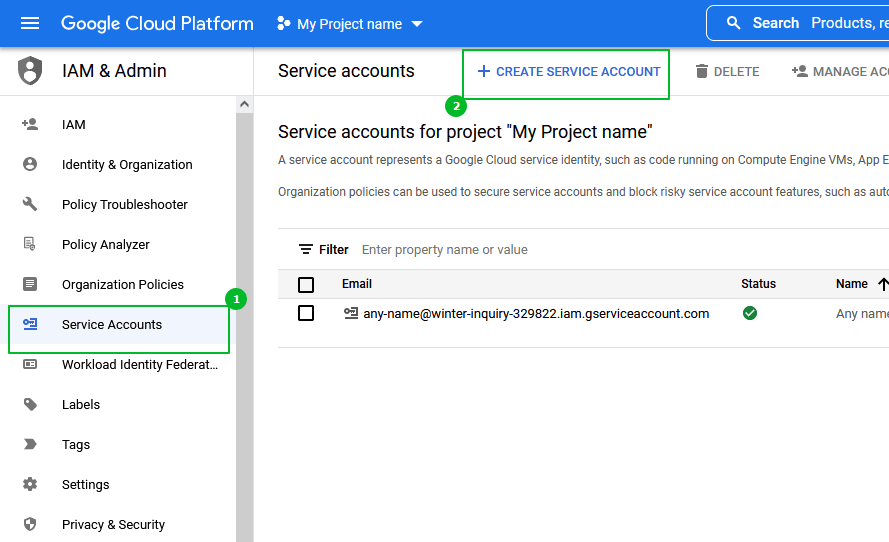This screenshot has width=889, height=542.
Task: Click Create Service Account button
Action: [x=568, y=72]
